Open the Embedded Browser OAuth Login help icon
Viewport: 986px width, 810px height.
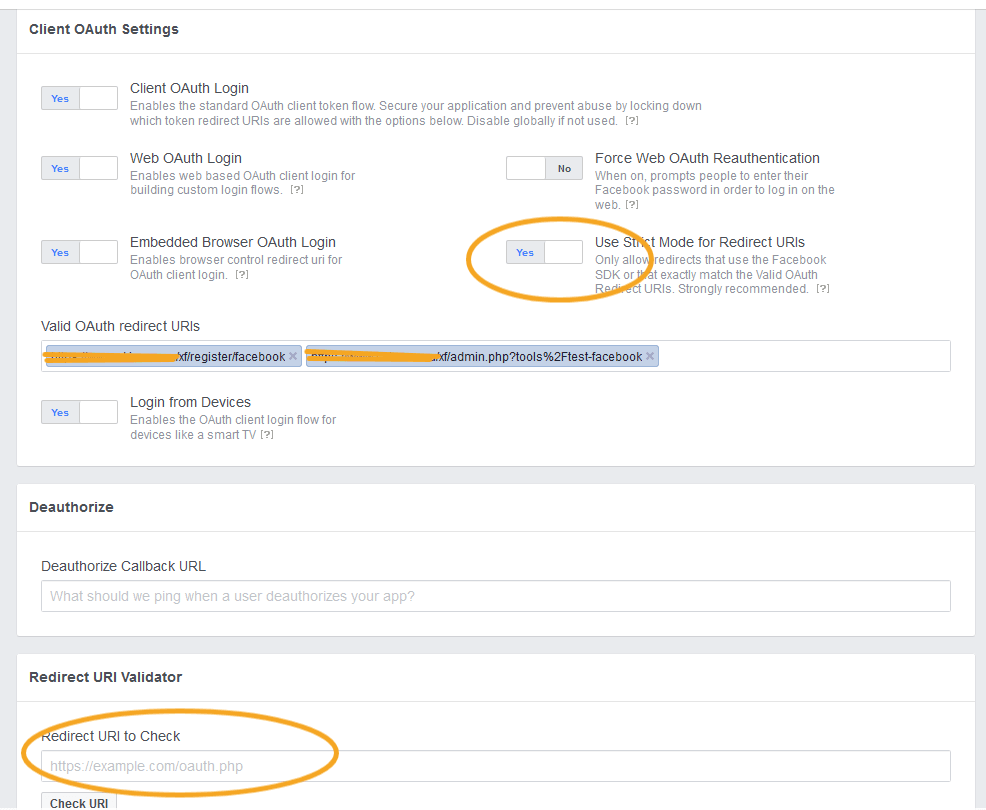tap(241, 275)
